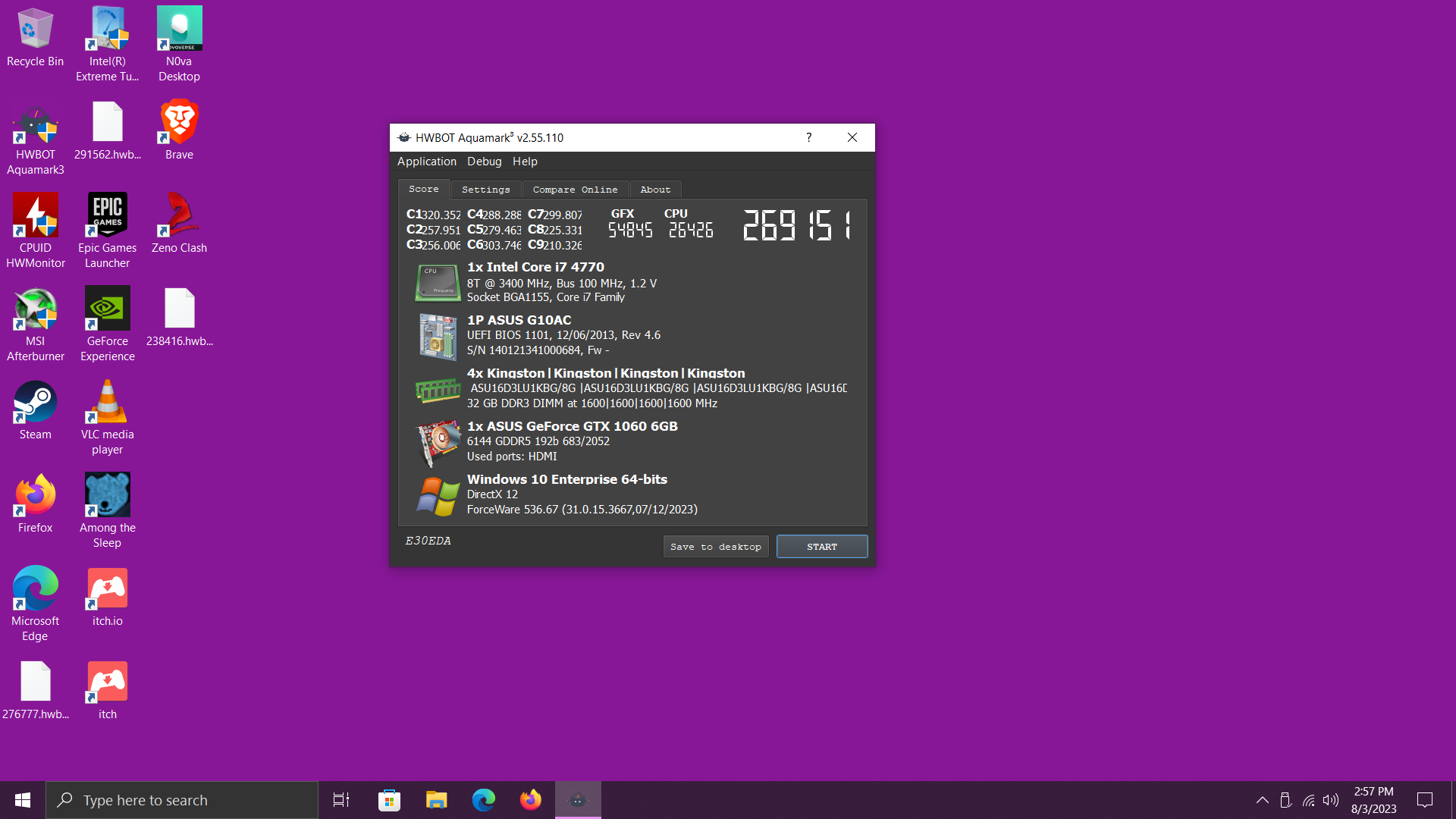This screenshot has height=819, width=1456.
Task: Open the Recycle Bin desktop icon
Action: pyautogui.click(x=35, y=38)
